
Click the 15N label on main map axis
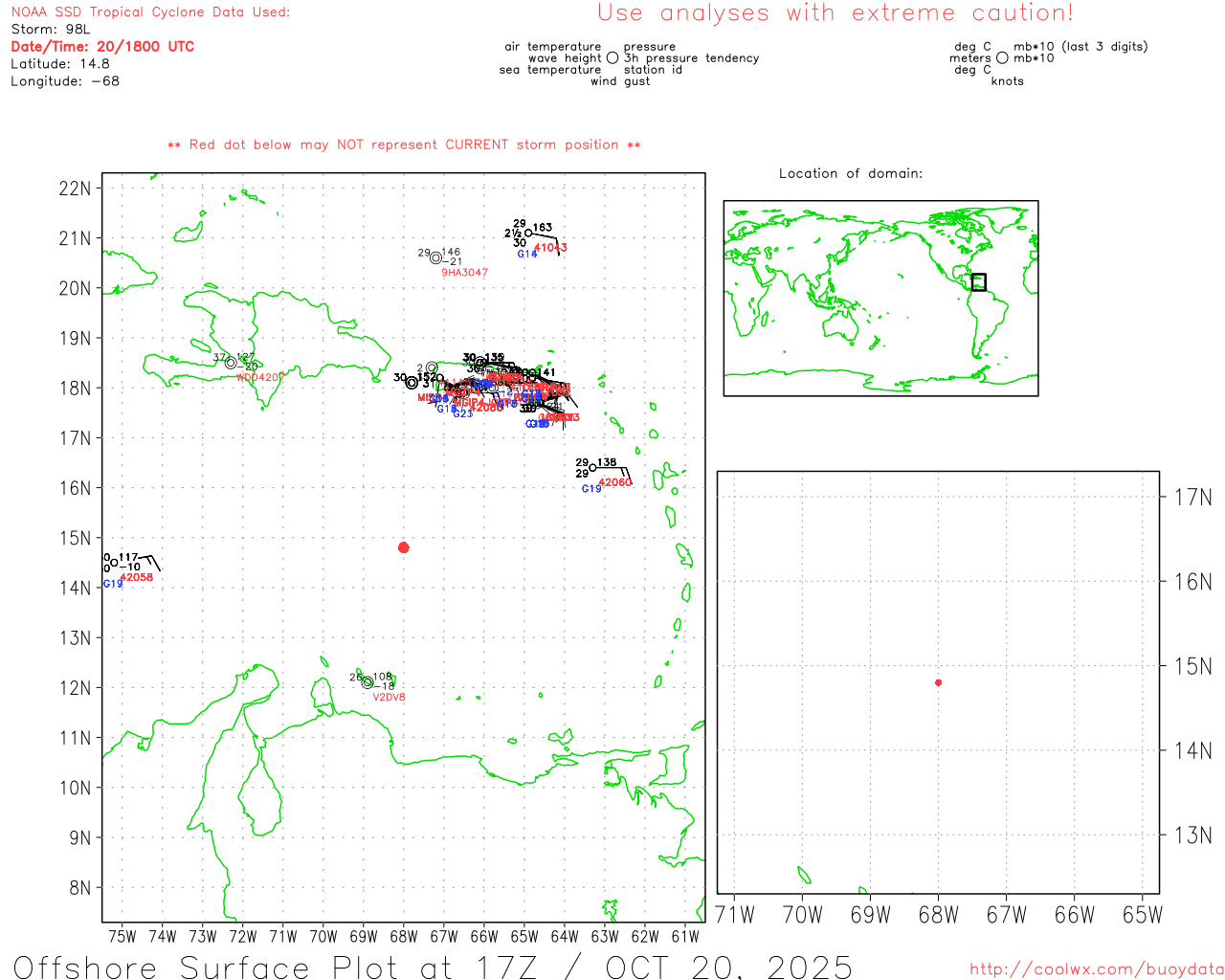(75, 539)
